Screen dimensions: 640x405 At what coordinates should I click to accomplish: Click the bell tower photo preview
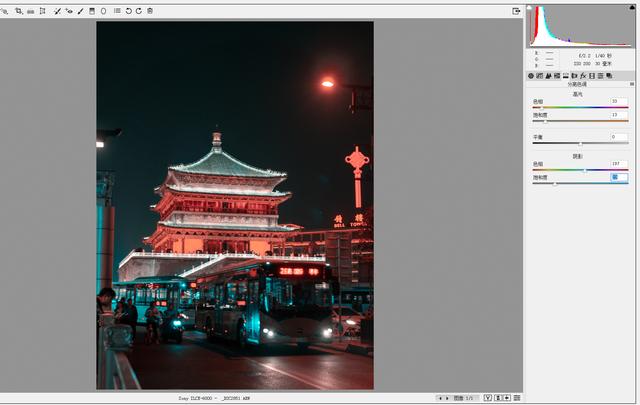click(235, 205)
